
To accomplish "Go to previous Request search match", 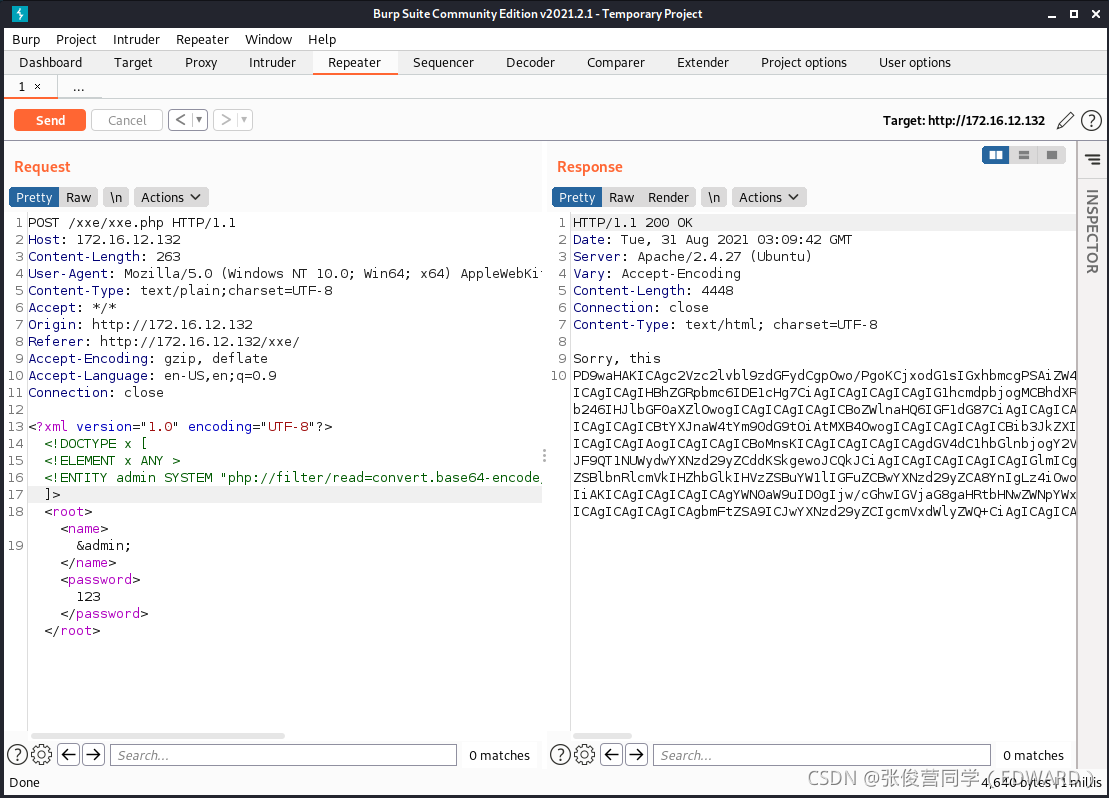I will [x=69, y=755].
